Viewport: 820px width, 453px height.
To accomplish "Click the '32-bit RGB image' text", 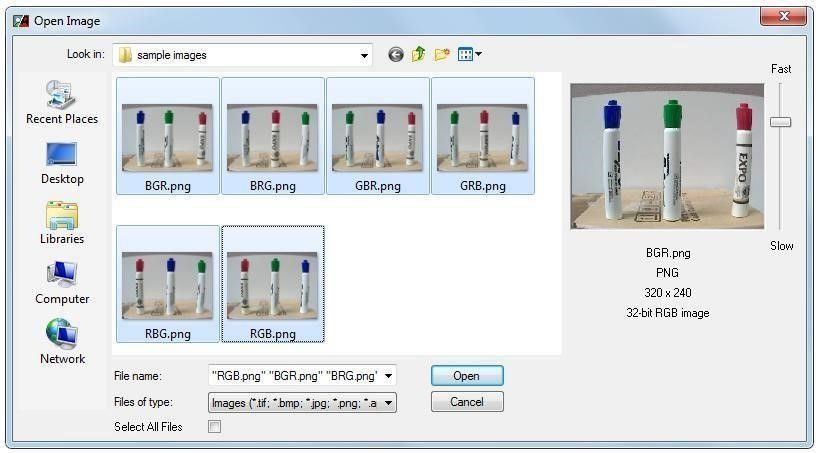I will pos(667,313).
